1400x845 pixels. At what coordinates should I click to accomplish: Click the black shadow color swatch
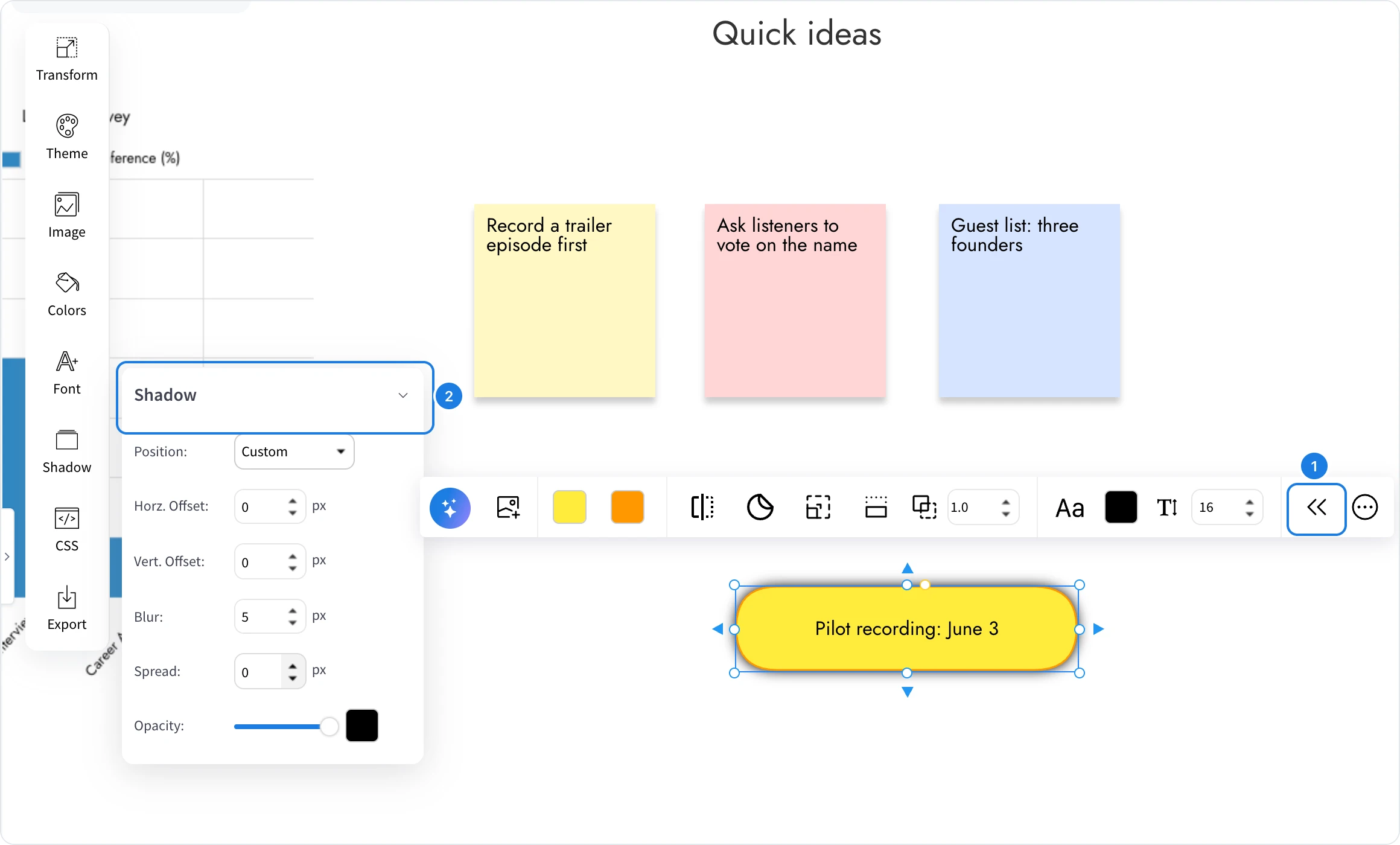362,725
